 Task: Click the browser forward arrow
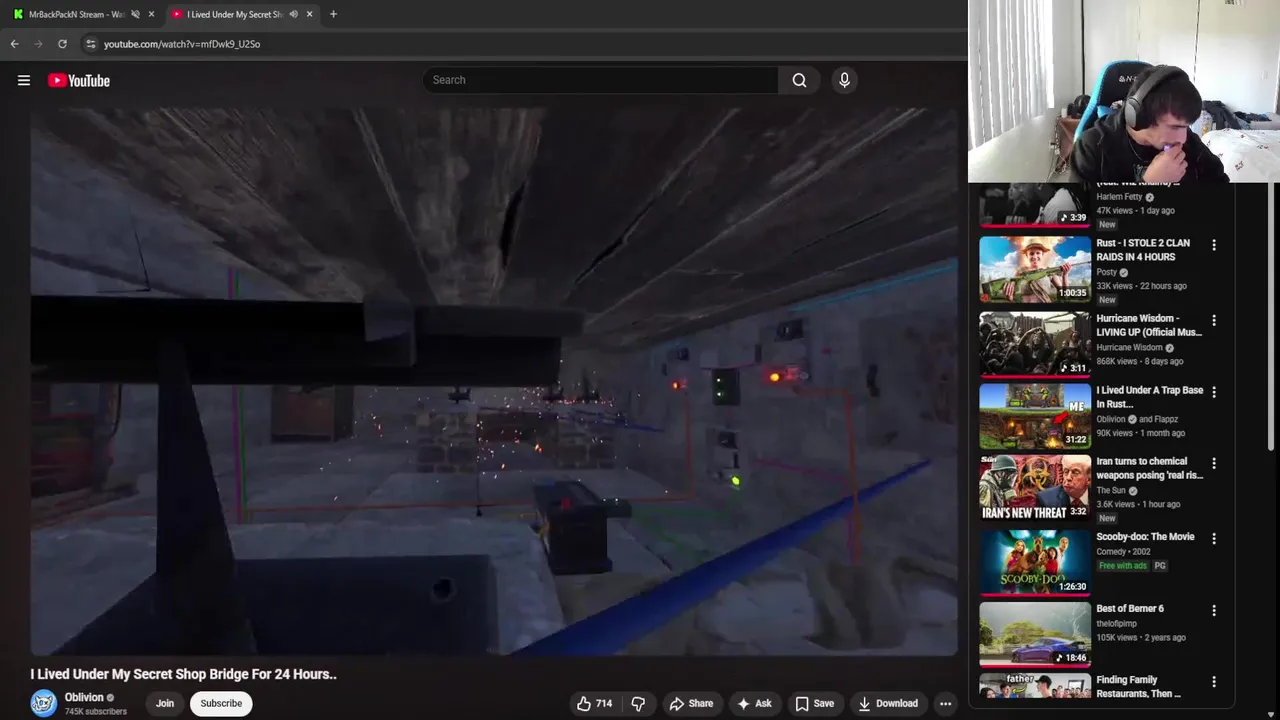coord(38,44)
